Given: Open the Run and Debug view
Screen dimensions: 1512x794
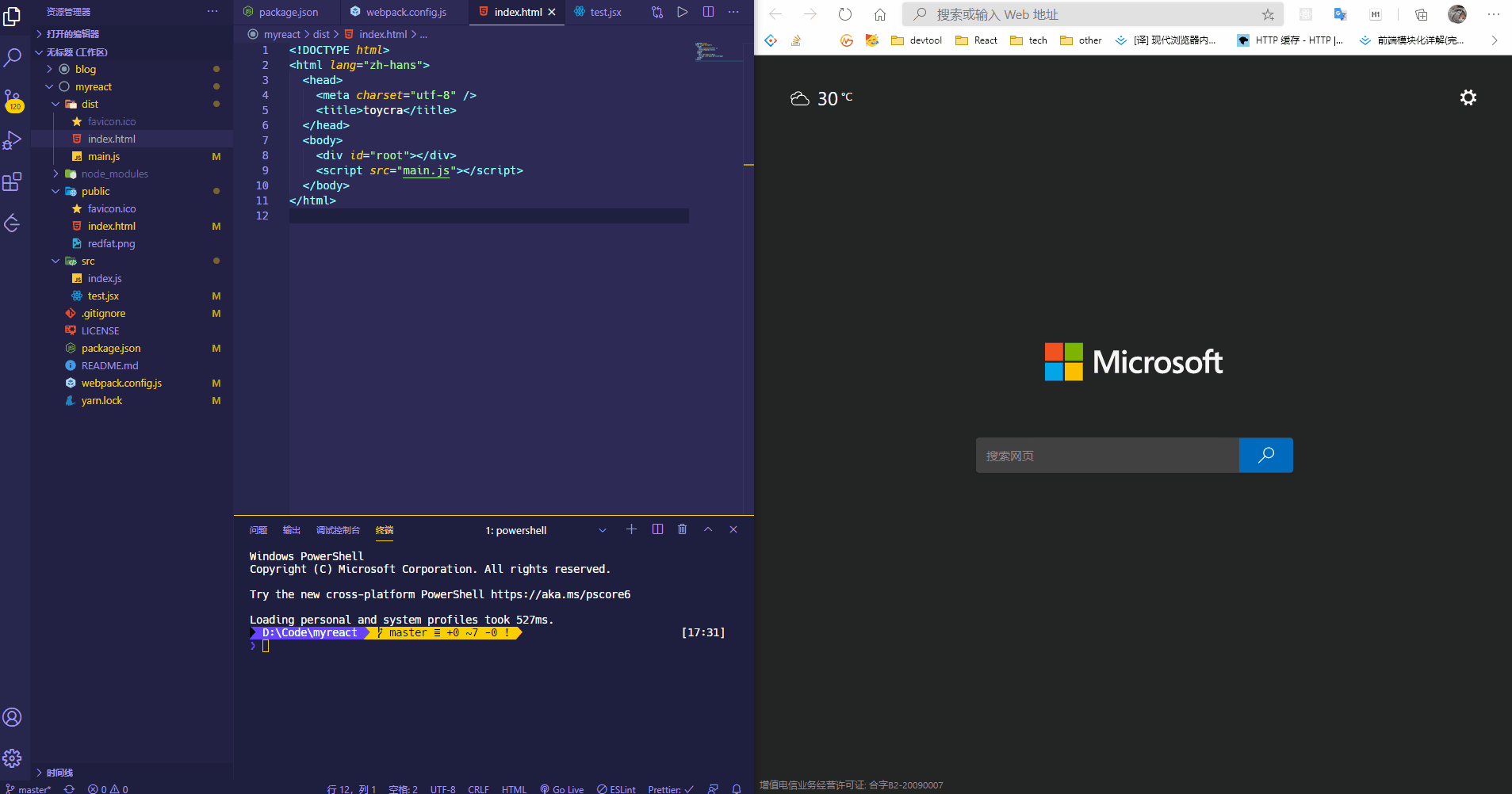Looking at the screenshot, I should tap(13, 140).
